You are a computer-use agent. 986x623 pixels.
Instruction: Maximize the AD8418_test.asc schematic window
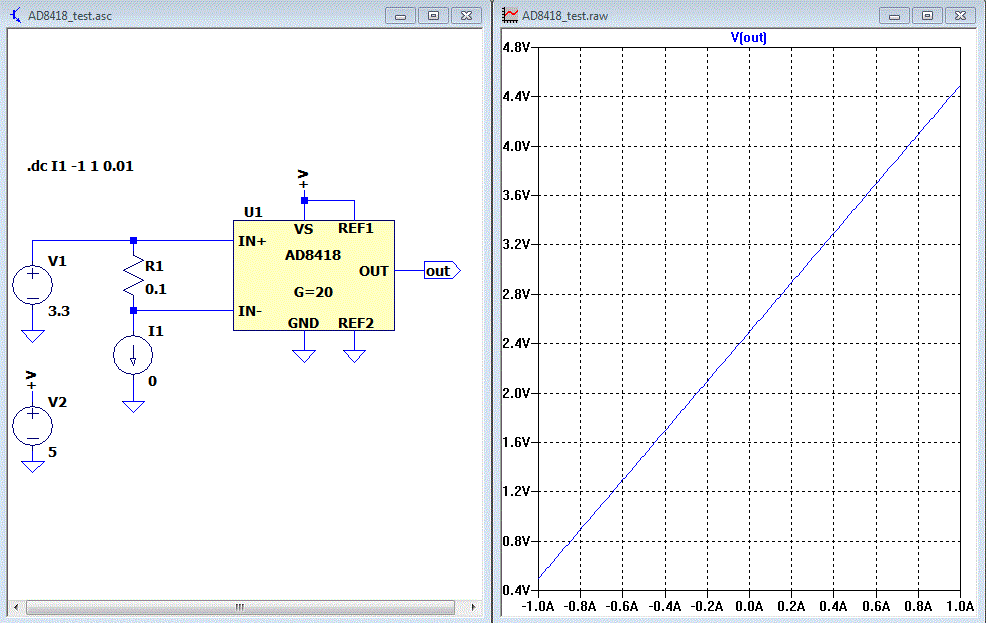click(x=433, y=16)
